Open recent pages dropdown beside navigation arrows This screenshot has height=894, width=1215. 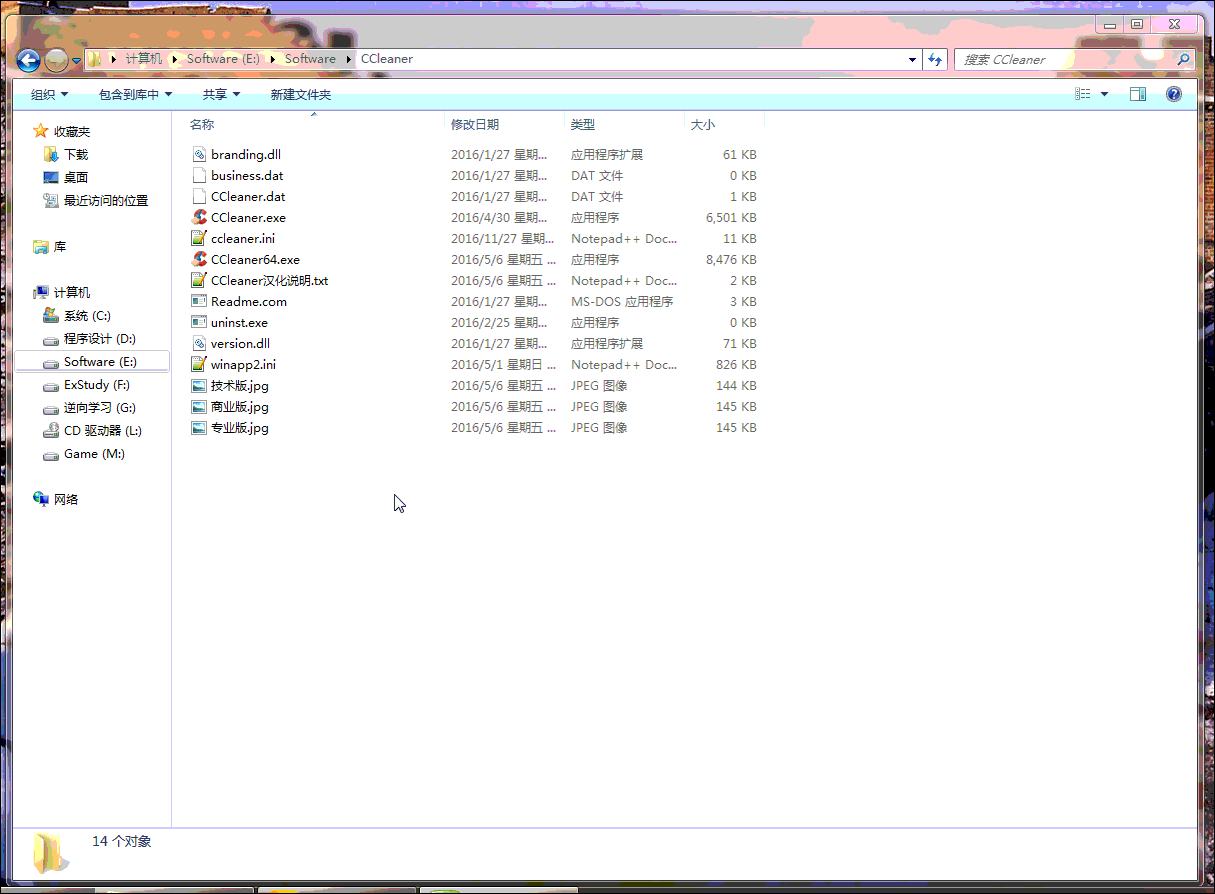[76, 60]
